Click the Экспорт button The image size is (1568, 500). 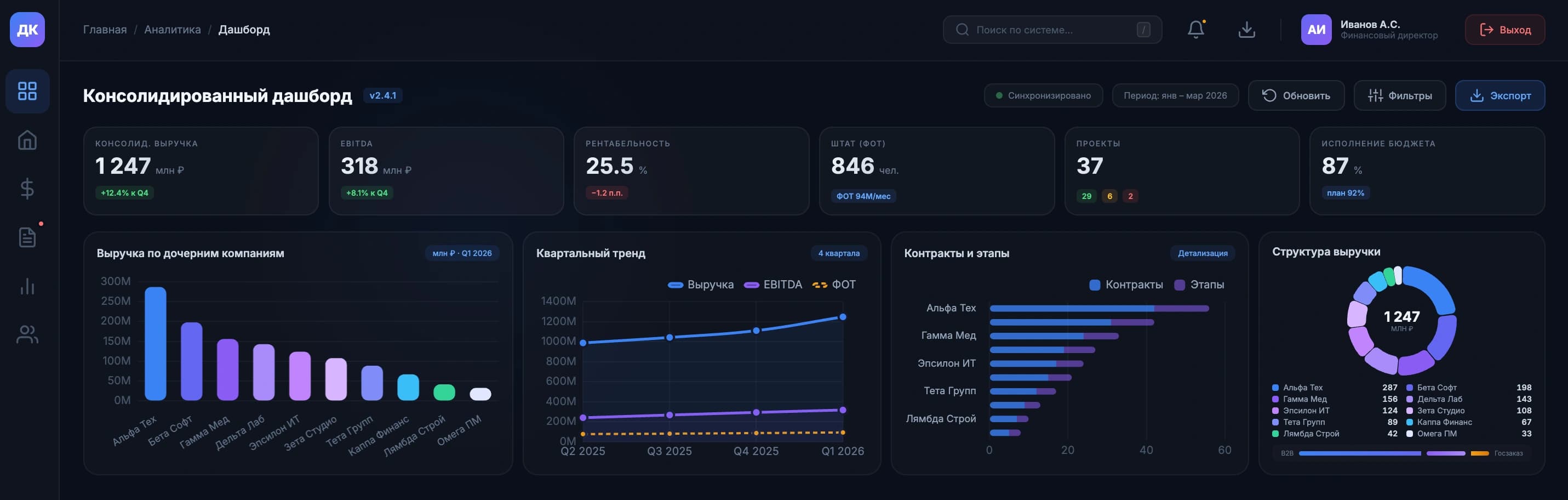pos(1500,95)
